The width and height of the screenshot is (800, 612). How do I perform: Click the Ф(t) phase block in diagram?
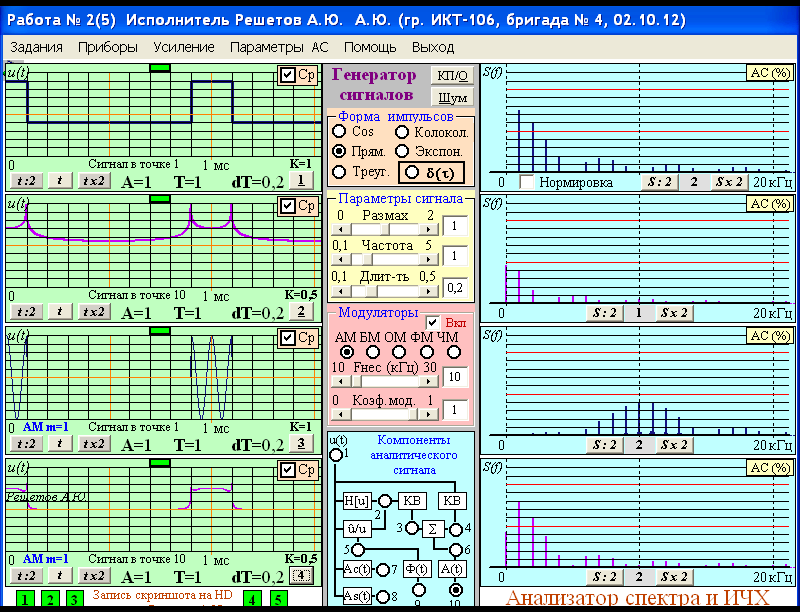point(417,569)
